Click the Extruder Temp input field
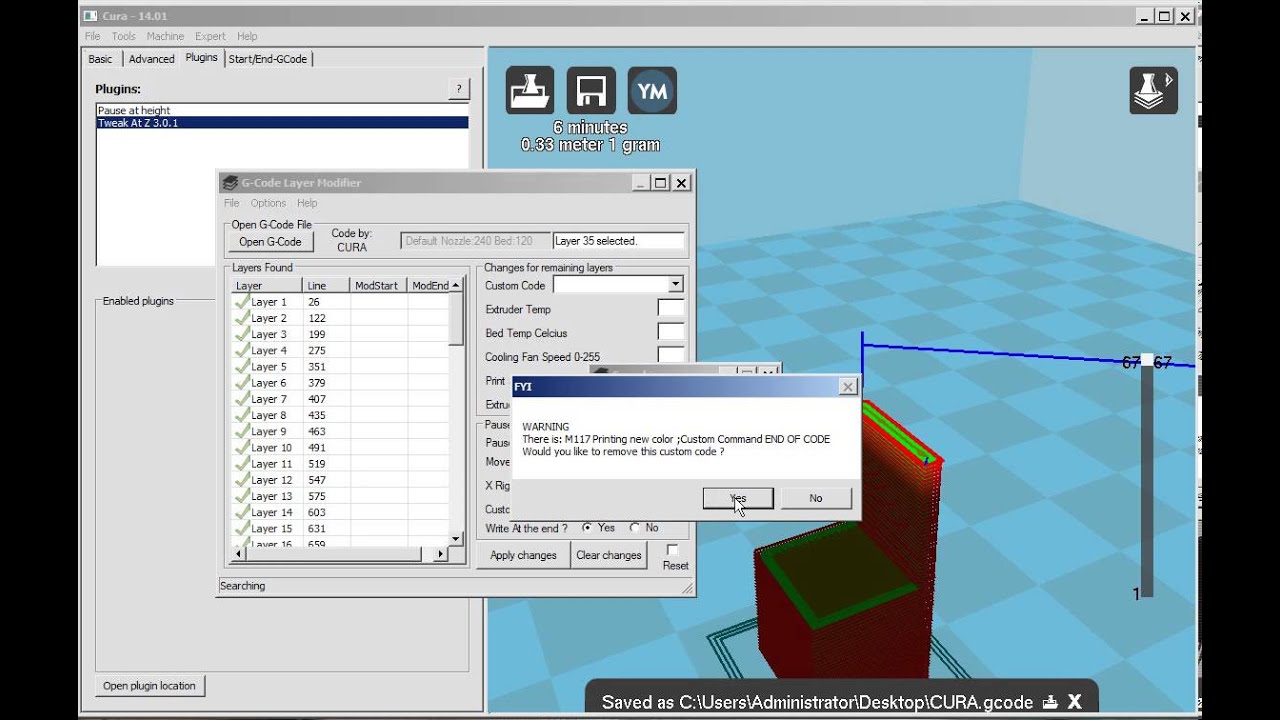The image size is (1280, 720). click(670, 309)
